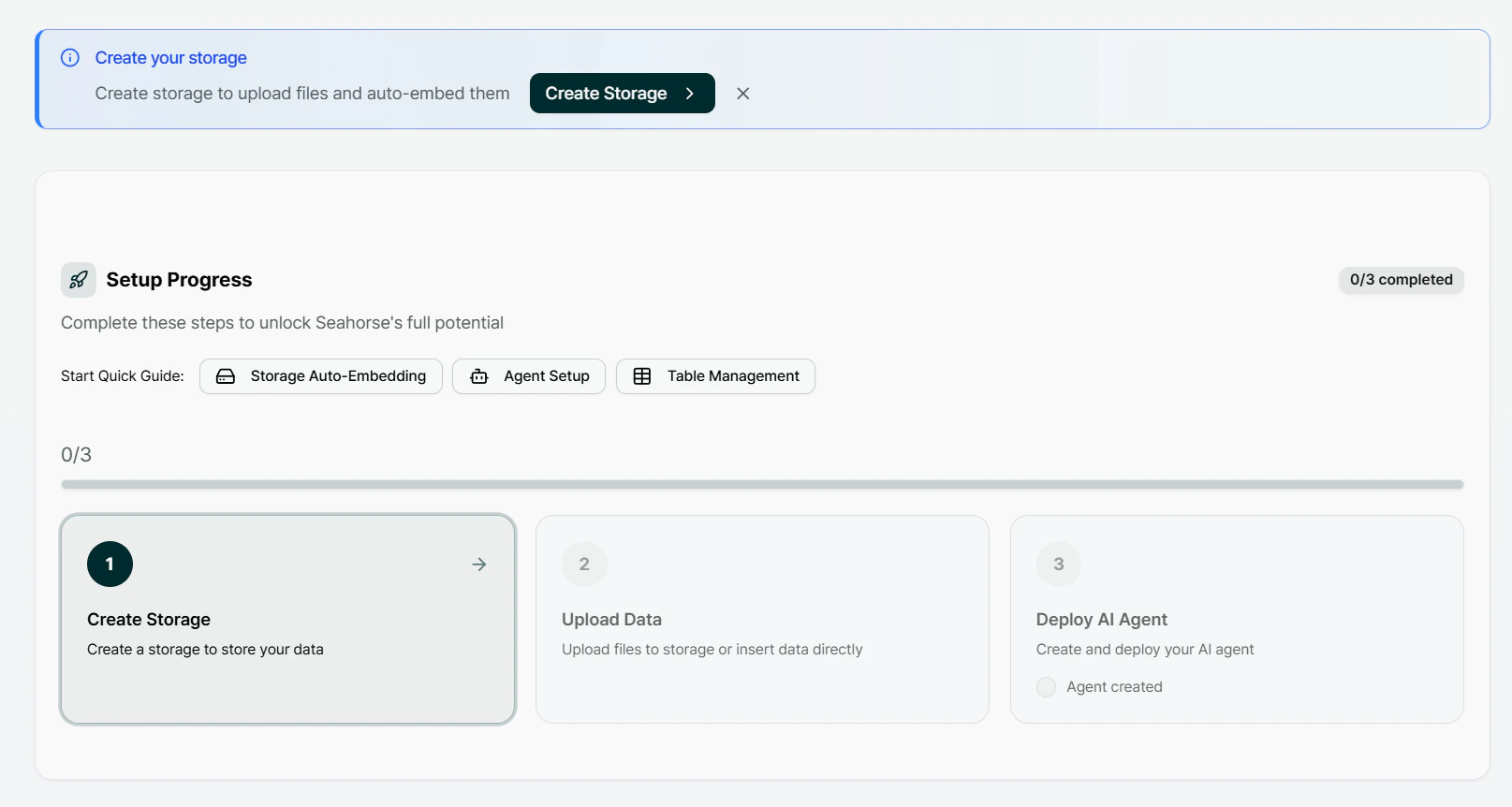Click 'Create storage to upload files and auto-embed them'

[302, 94]
